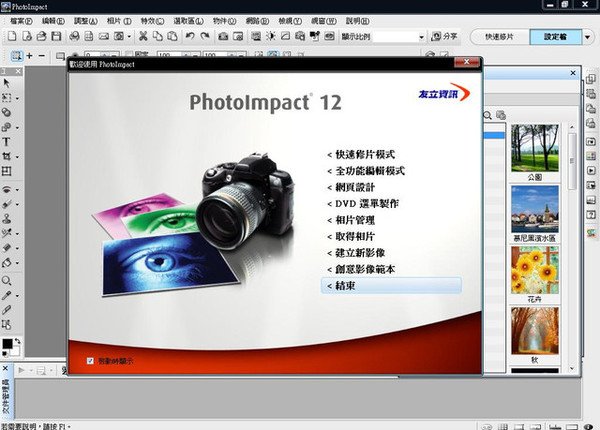Screen dimensions: 600x430
Task: Select the 公園 park thumbnail
Action: tap(535, 148)
